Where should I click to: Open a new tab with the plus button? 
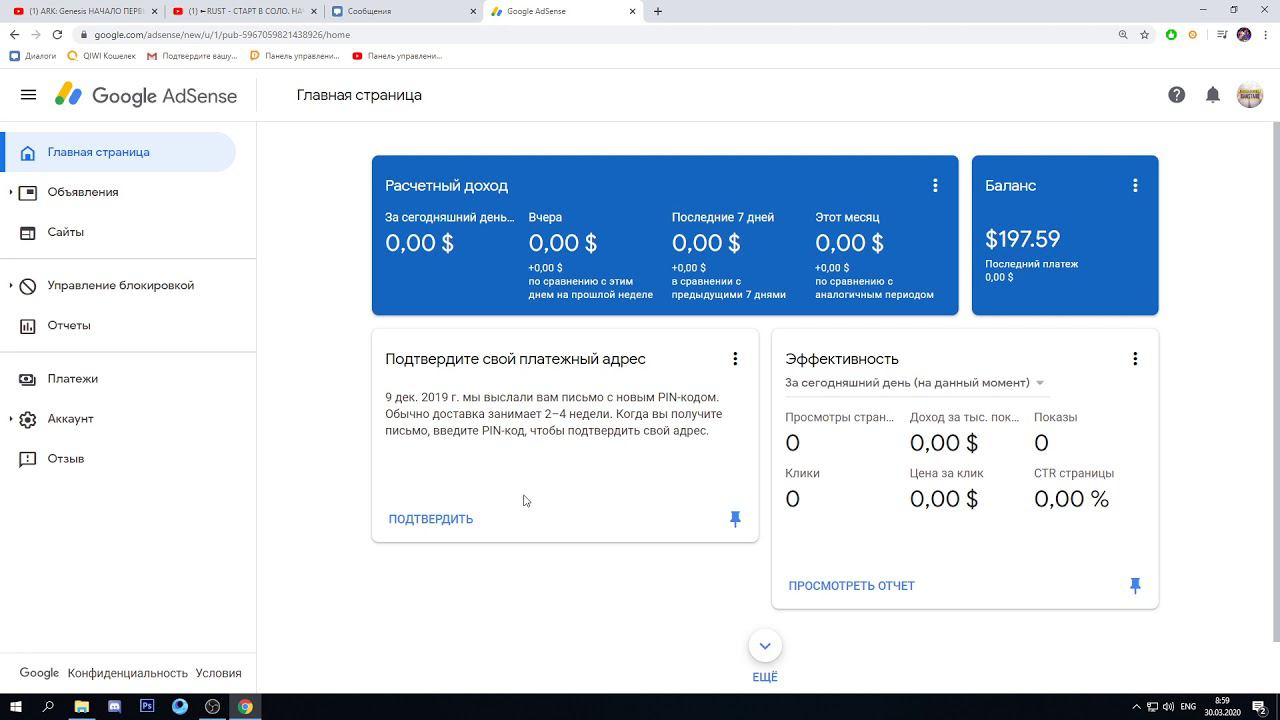[657, 11]
